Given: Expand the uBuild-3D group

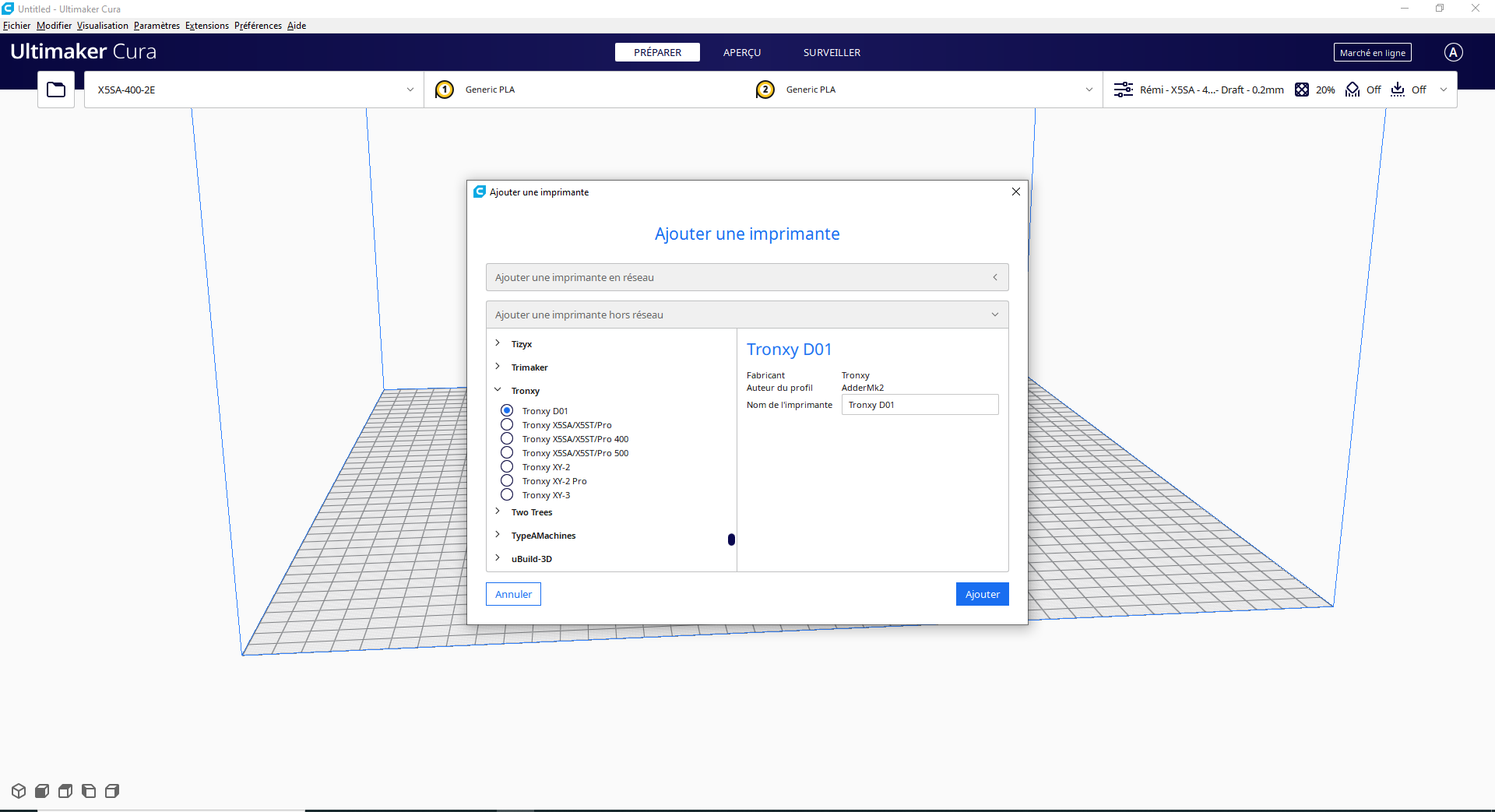Looking at the screenshot, I should click(x=498, y=558).
